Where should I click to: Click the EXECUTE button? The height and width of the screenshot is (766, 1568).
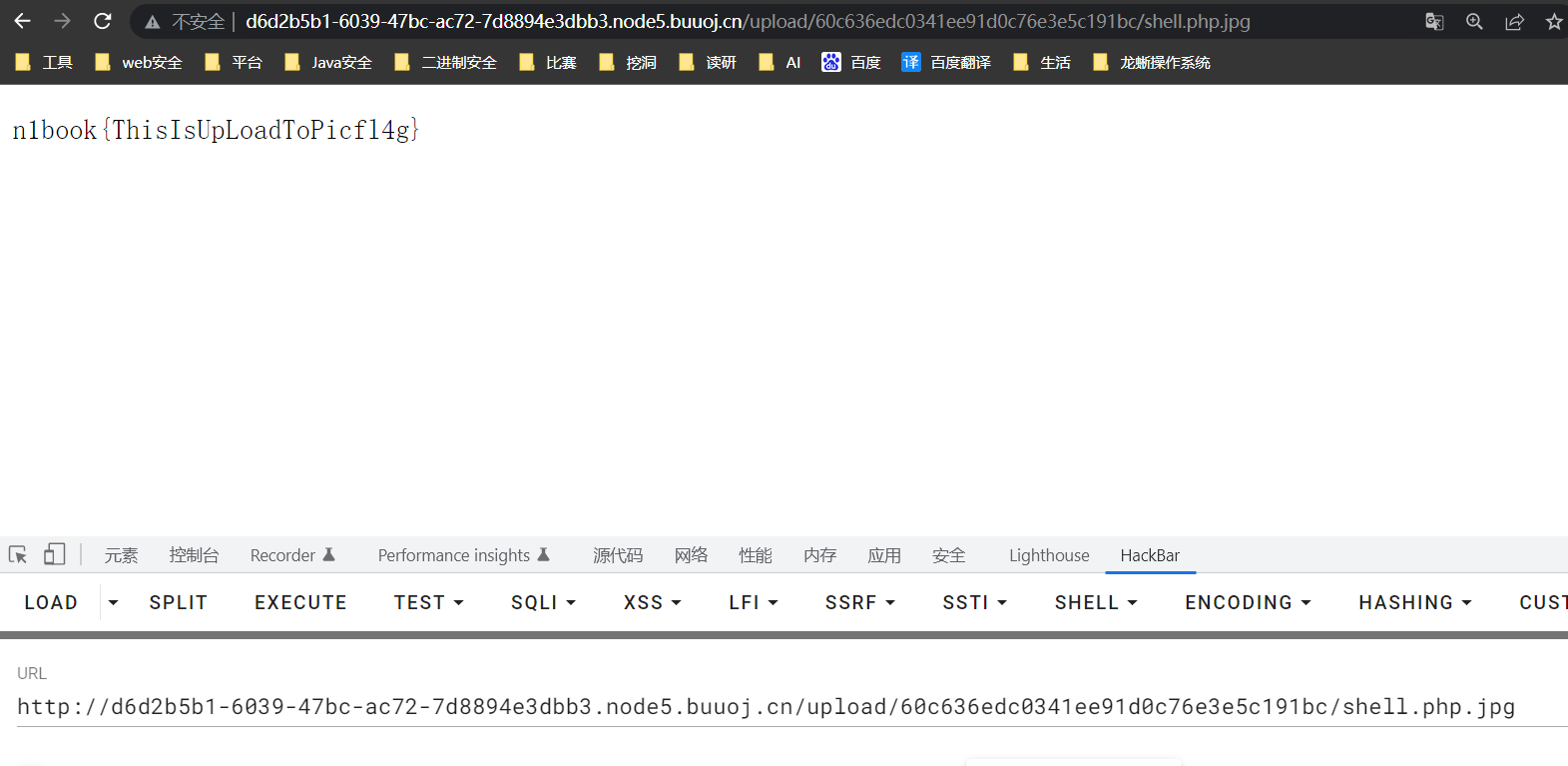click(x=300, y=602)
